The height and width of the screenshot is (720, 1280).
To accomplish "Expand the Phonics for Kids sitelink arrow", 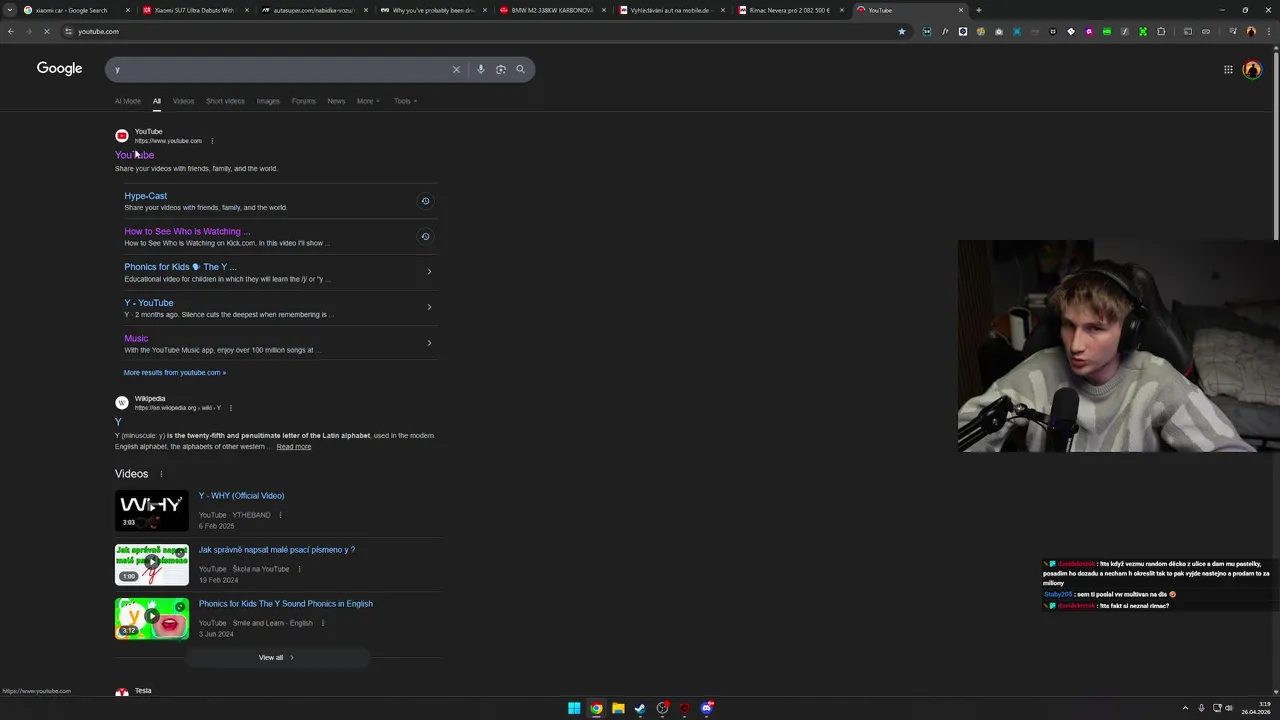I will point(429,271).
